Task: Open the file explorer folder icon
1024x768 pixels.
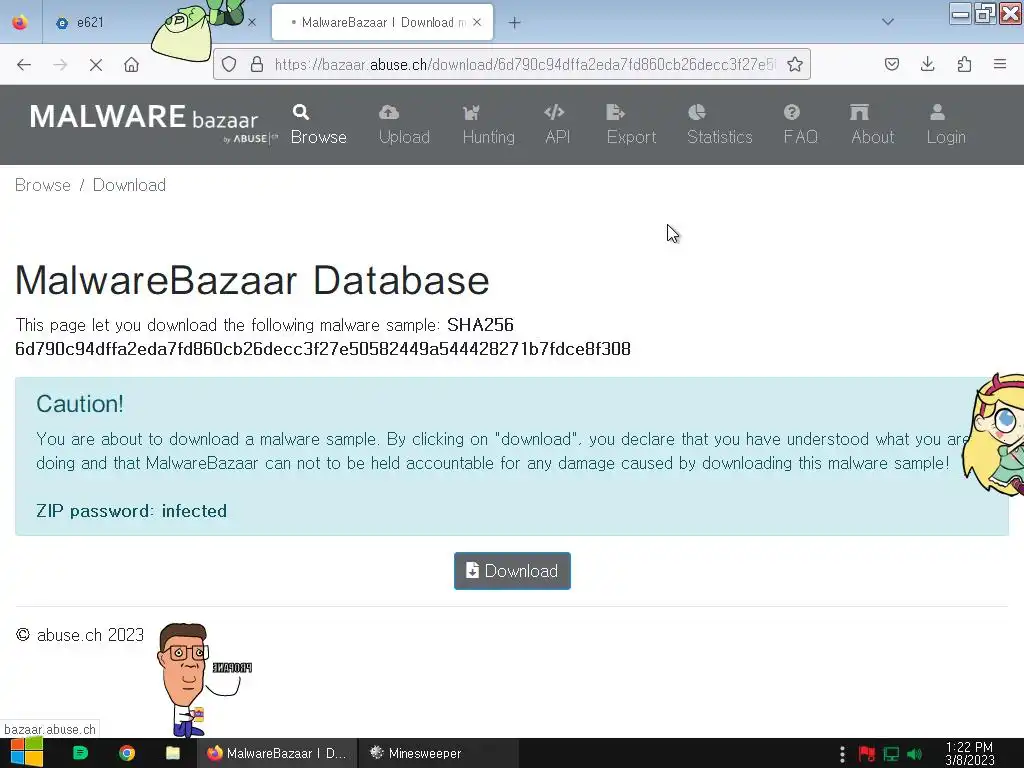Action: (x=173, y=753)
